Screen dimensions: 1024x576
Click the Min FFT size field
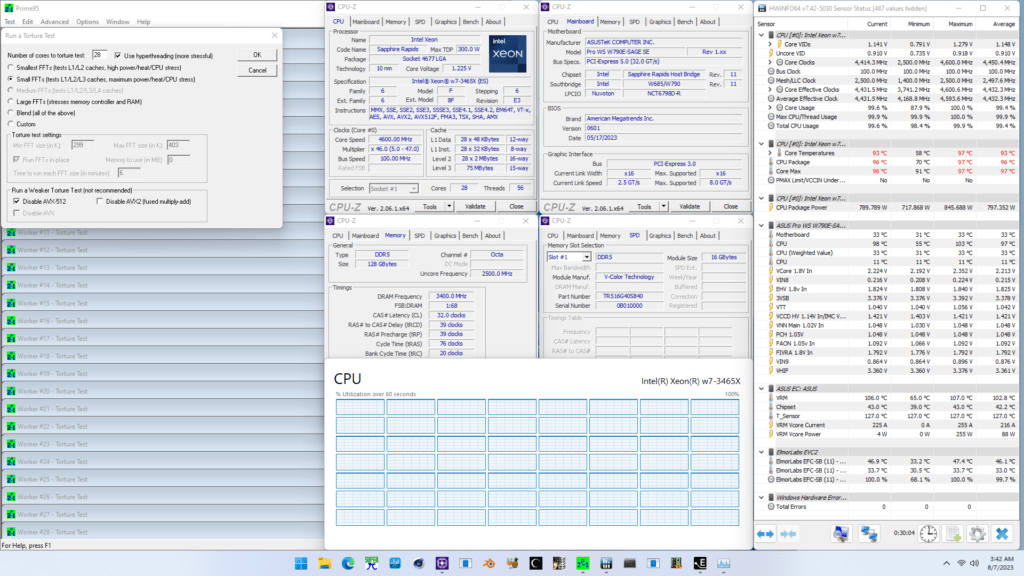82,145
